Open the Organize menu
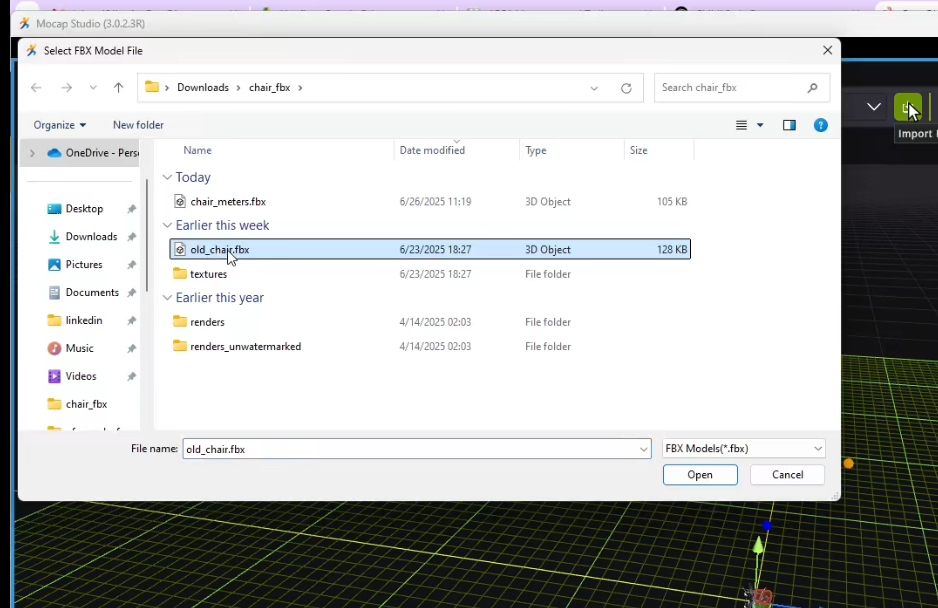Screen dimensions: 938x608 60,124
